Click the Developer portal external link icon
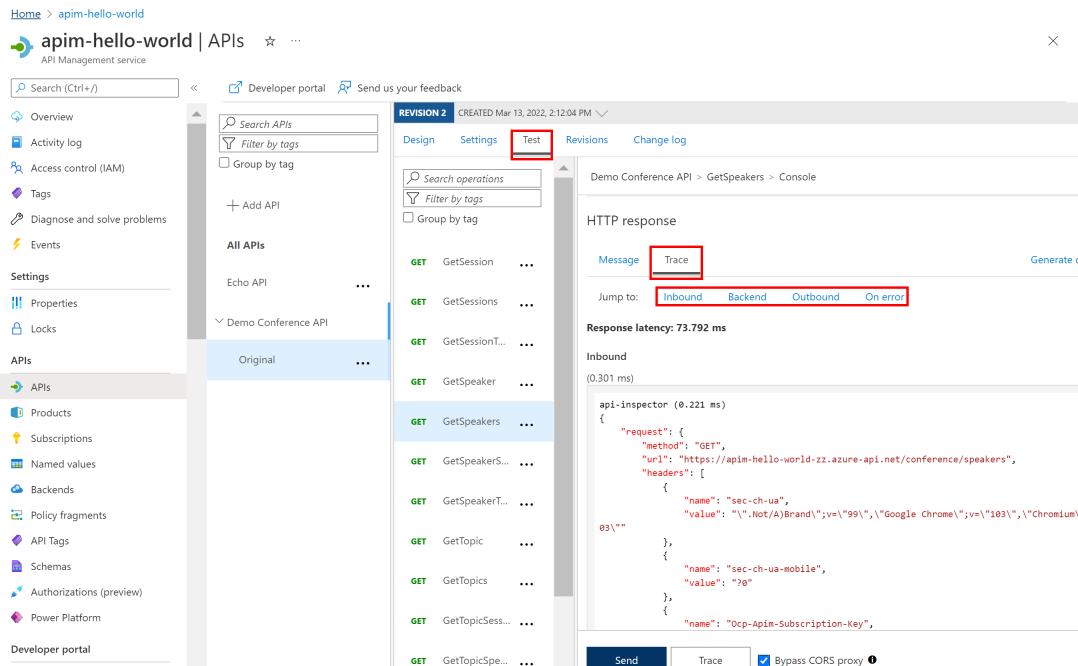1078x666 pixels. tap(235, 87)
